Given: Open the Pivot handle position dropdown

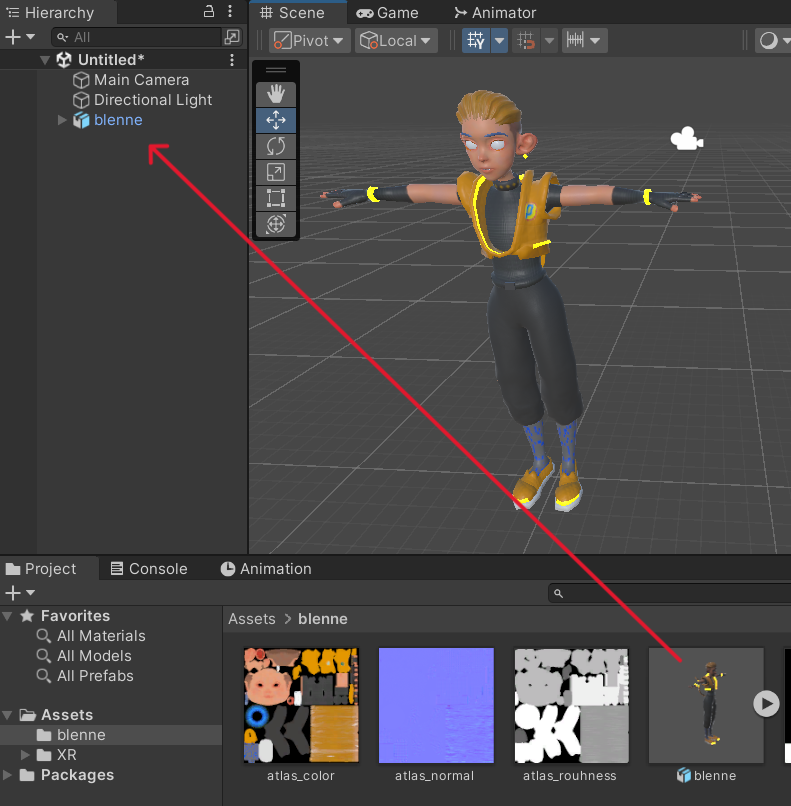Looking at the screenshot, I should click(309, 41).
